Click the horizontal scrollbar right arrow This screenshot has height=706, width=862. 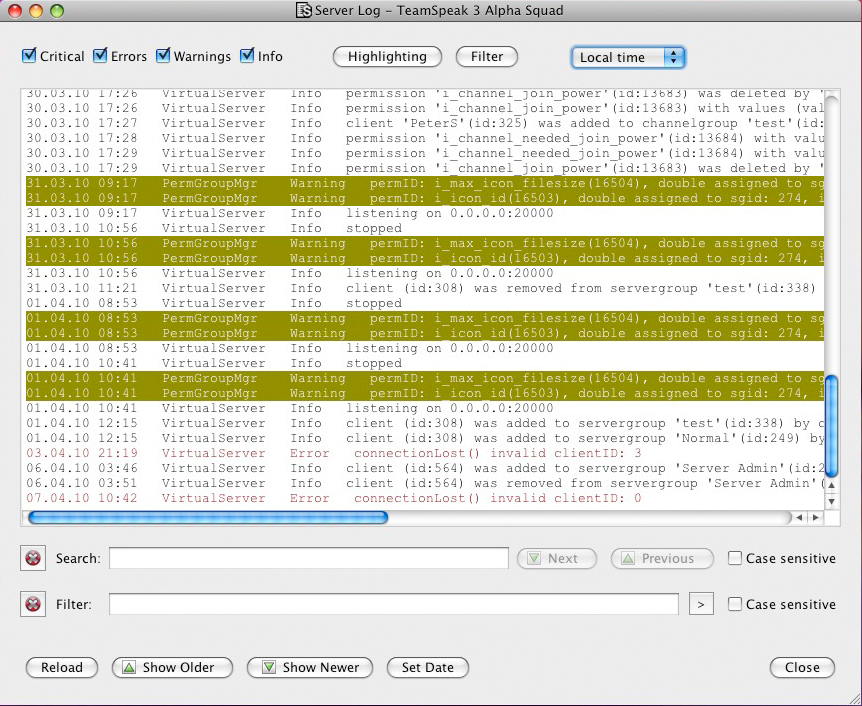[x=815, y=517]
